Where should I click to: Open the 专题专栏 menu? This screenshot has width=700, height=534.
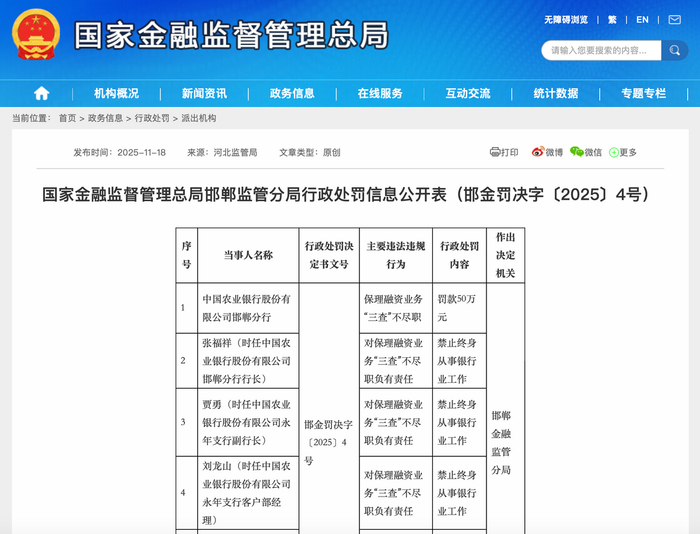click(x=644, y=93)
